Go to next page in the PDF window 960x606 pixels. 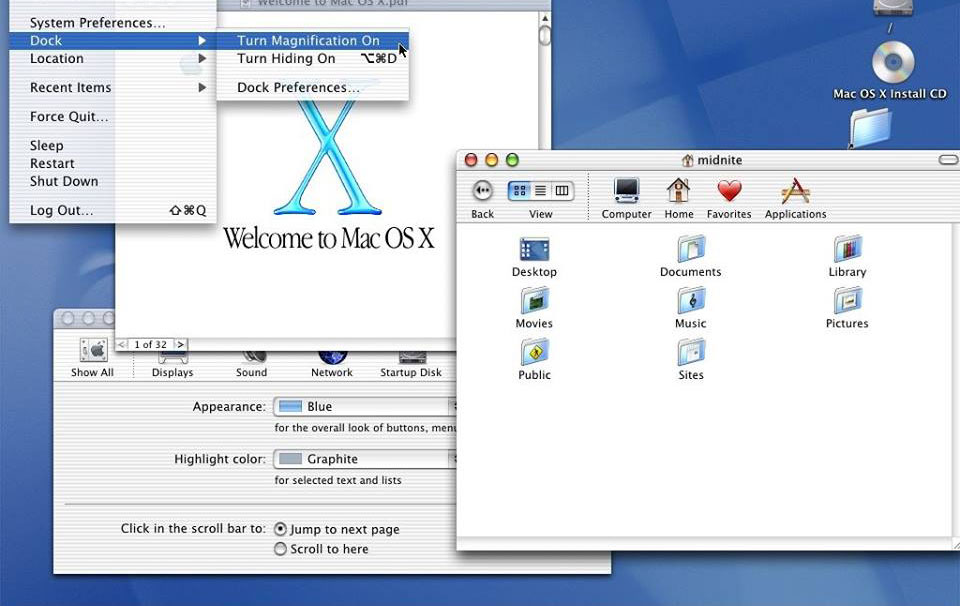click(180, 345)
